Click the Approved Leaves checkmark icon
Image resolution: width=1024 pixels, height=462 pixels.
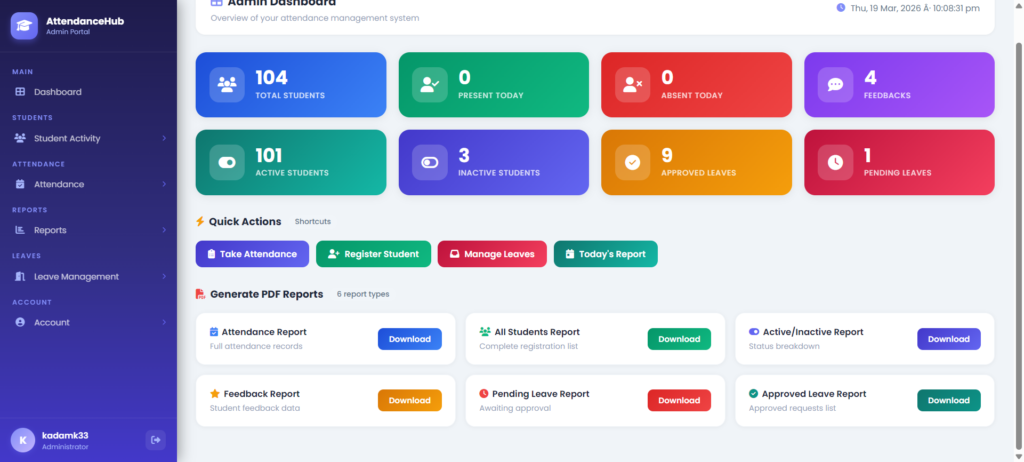pos(632,162)
